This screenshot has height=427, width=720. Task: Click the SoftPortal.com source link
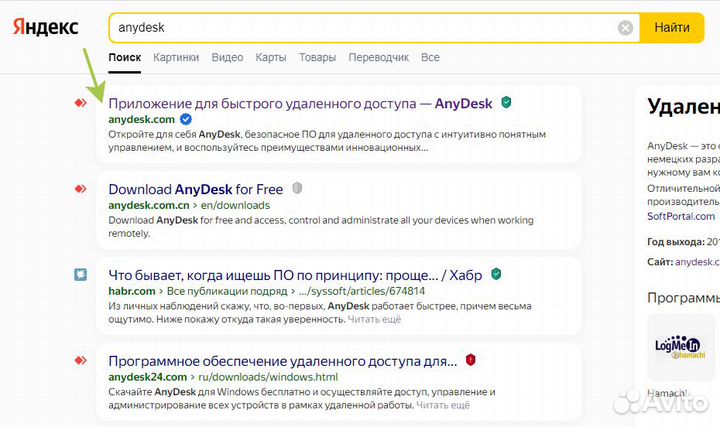coord(681,216)
